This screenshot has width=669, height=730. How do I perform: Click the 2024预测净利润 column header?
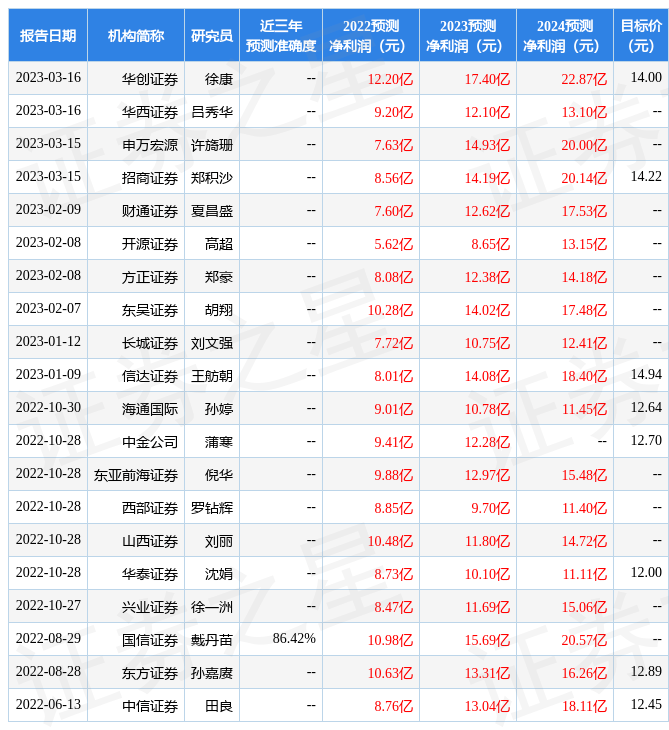point(564,36)
